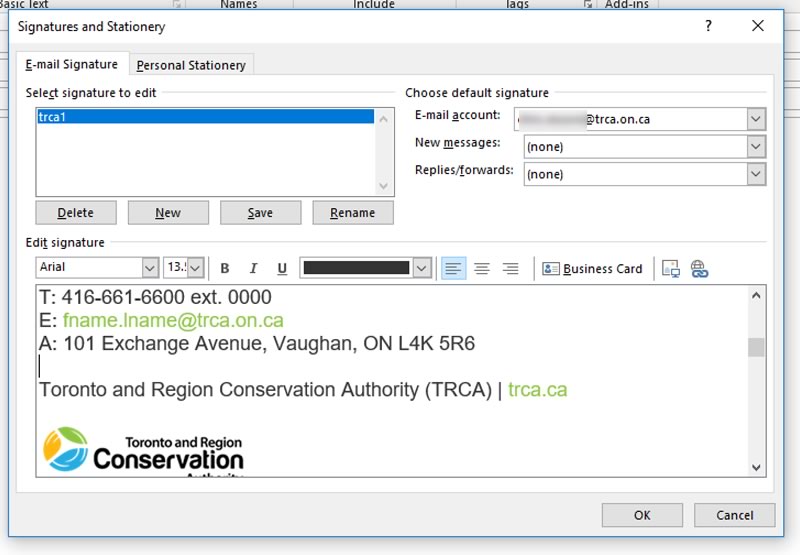Click the fname.lname@trca.on.ca email link
Image resolution: width=800 pixels, height=555 pixels.
[x=173, y=320]
